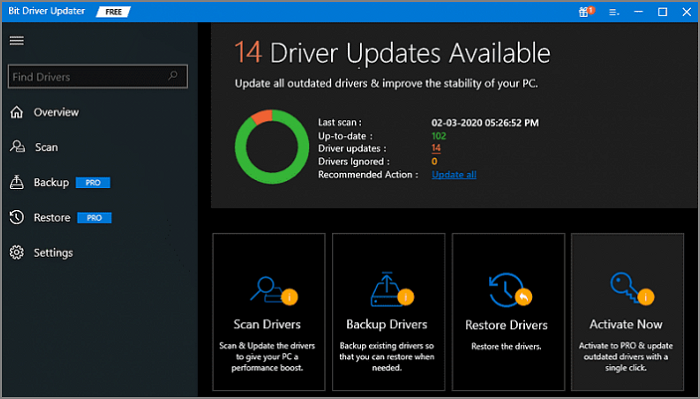This screenshot has height=399, width=700.
Task: Click into the Find Drivers search field
Action: coord(98,76)
